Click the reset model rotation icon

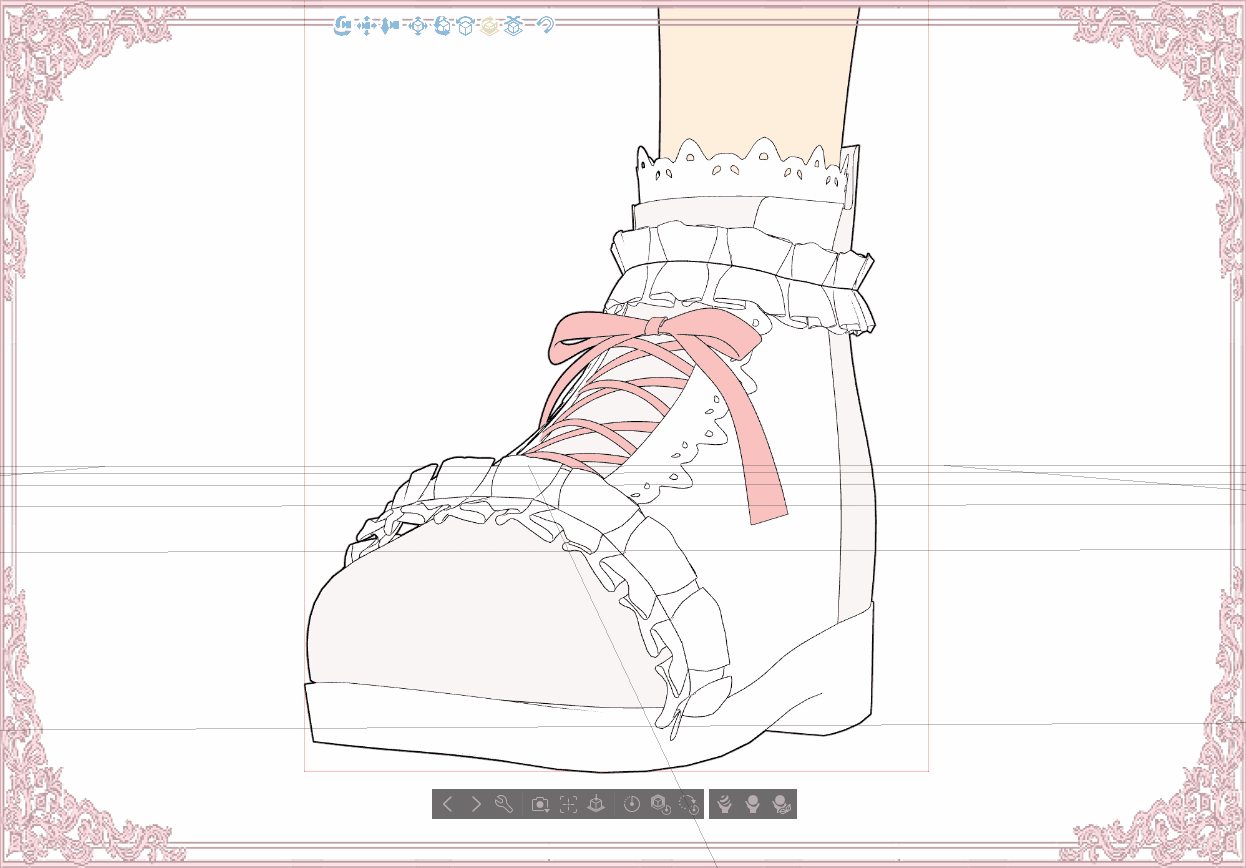688,804
